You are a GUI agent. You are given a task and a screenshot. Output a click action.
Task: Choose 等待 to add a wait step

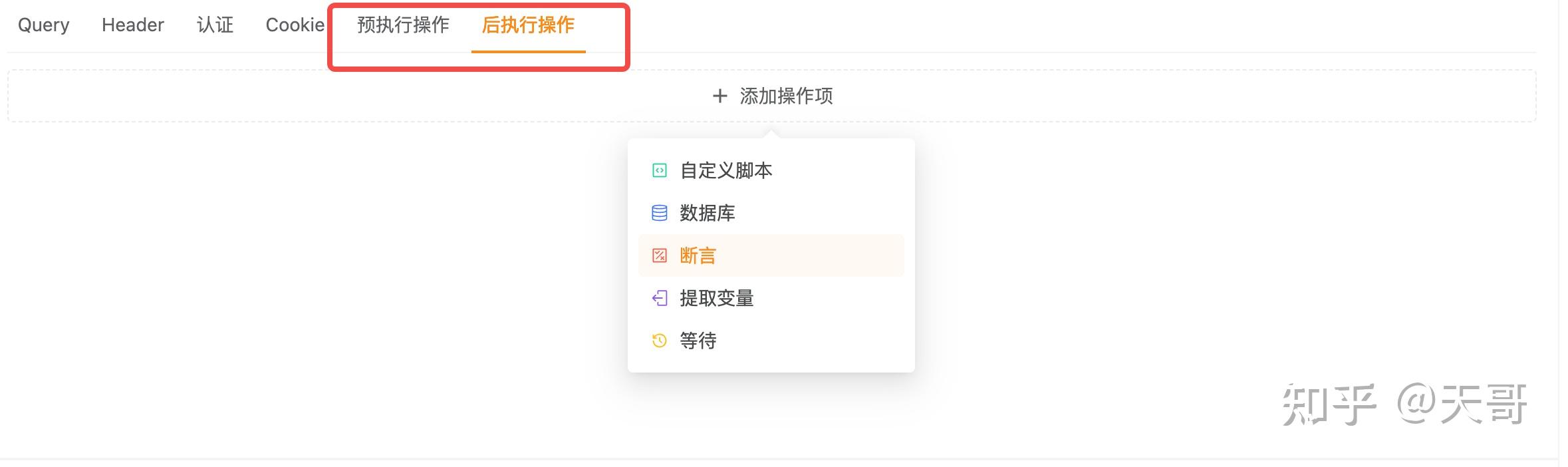pyautogui.click(x=698, y=341)
